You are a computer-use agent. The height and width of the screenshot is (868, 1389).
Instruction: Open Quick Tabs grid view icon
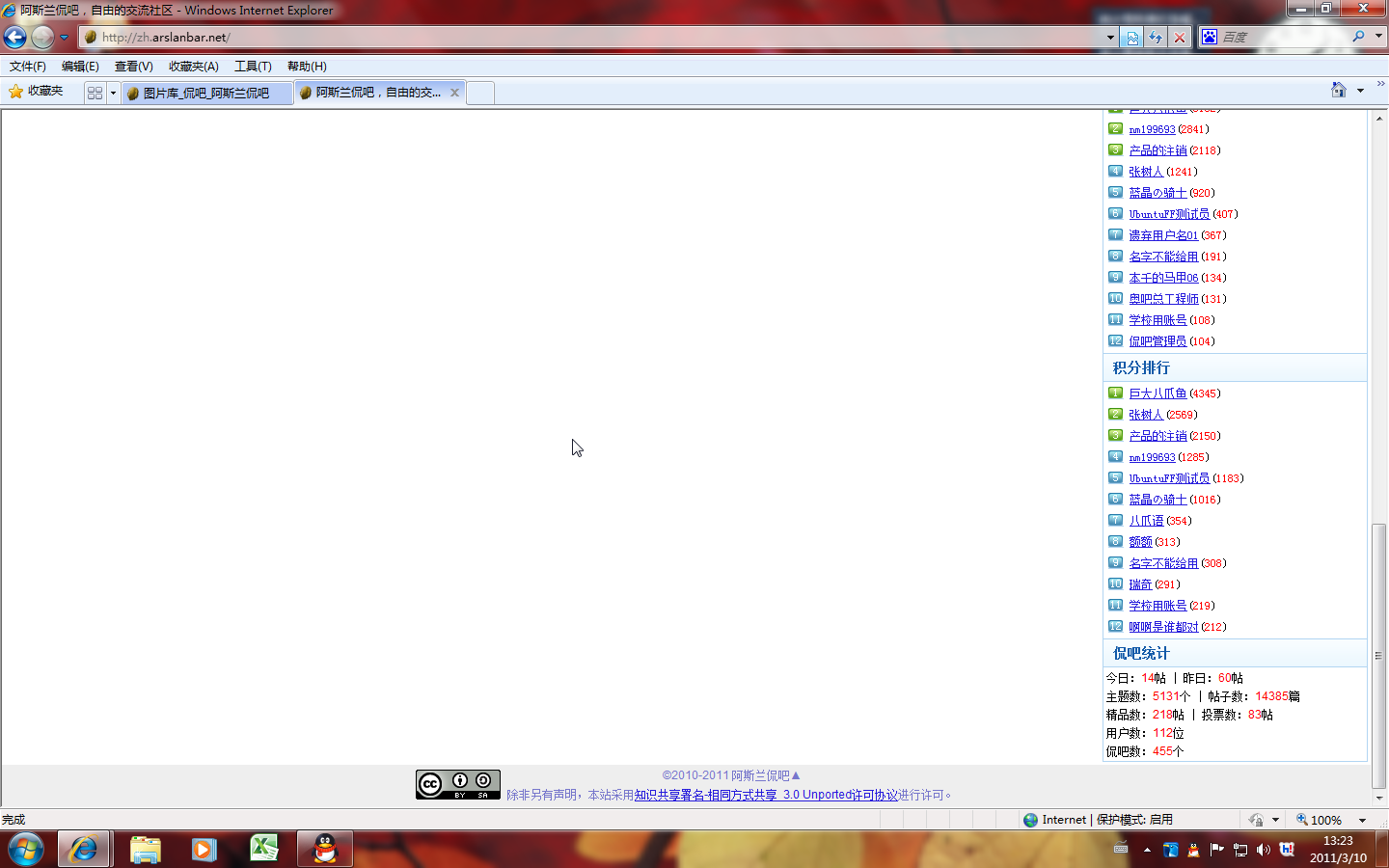pyautogui.click(x=95, y=93)
